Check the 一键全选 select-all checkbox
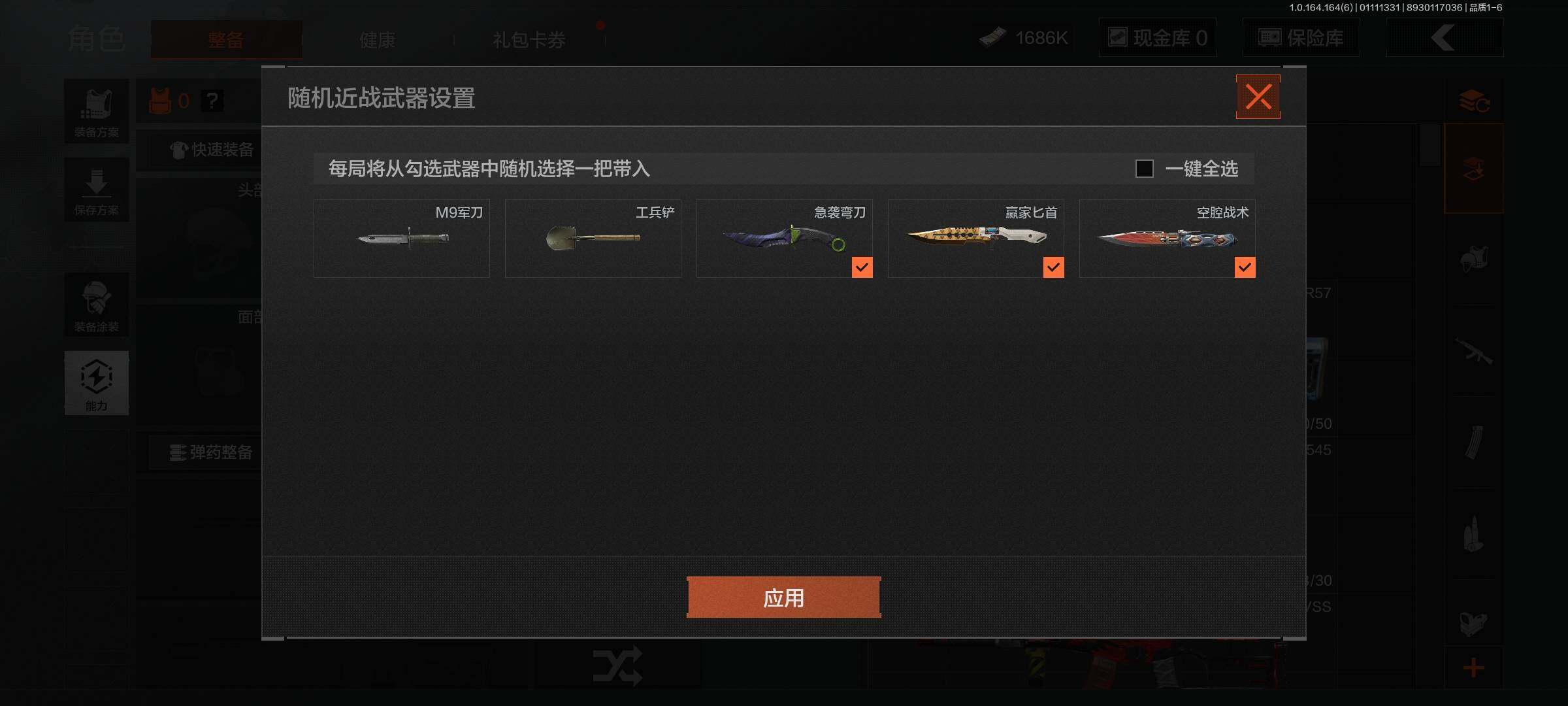The height and width of the screenshot is (706, 1568). coord(1144,169)
